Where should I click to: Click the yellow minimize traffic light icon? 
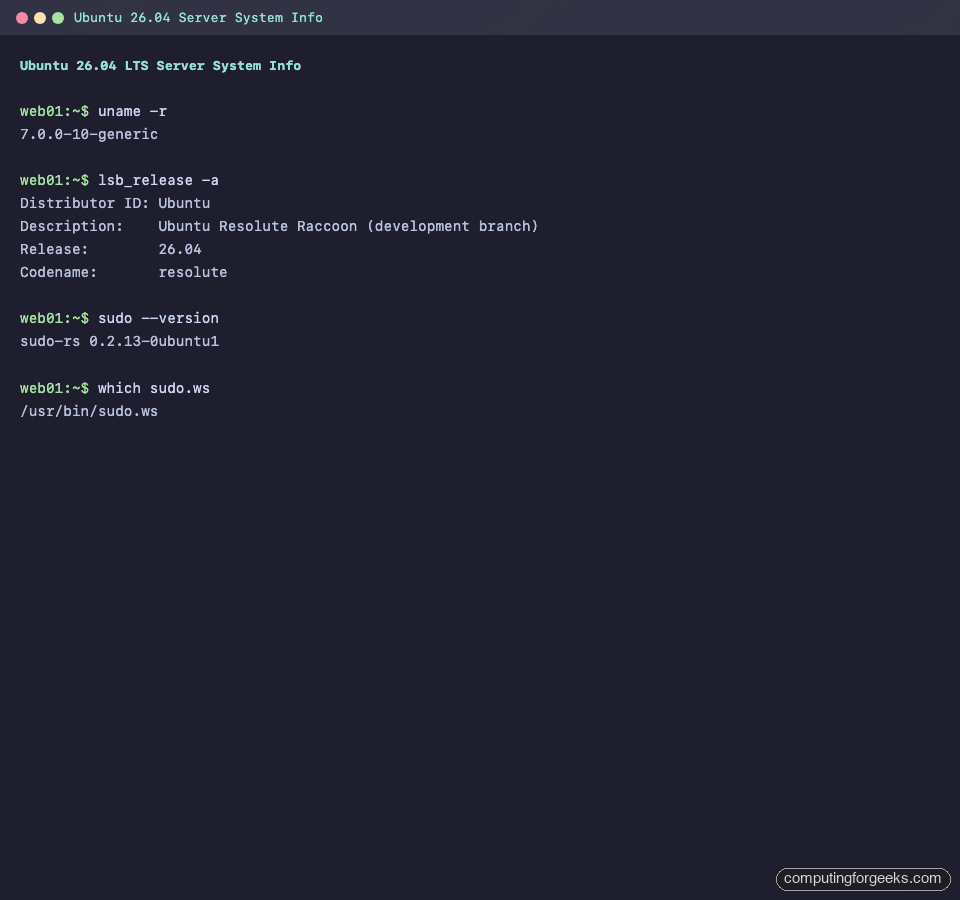(x=39, y=17)
